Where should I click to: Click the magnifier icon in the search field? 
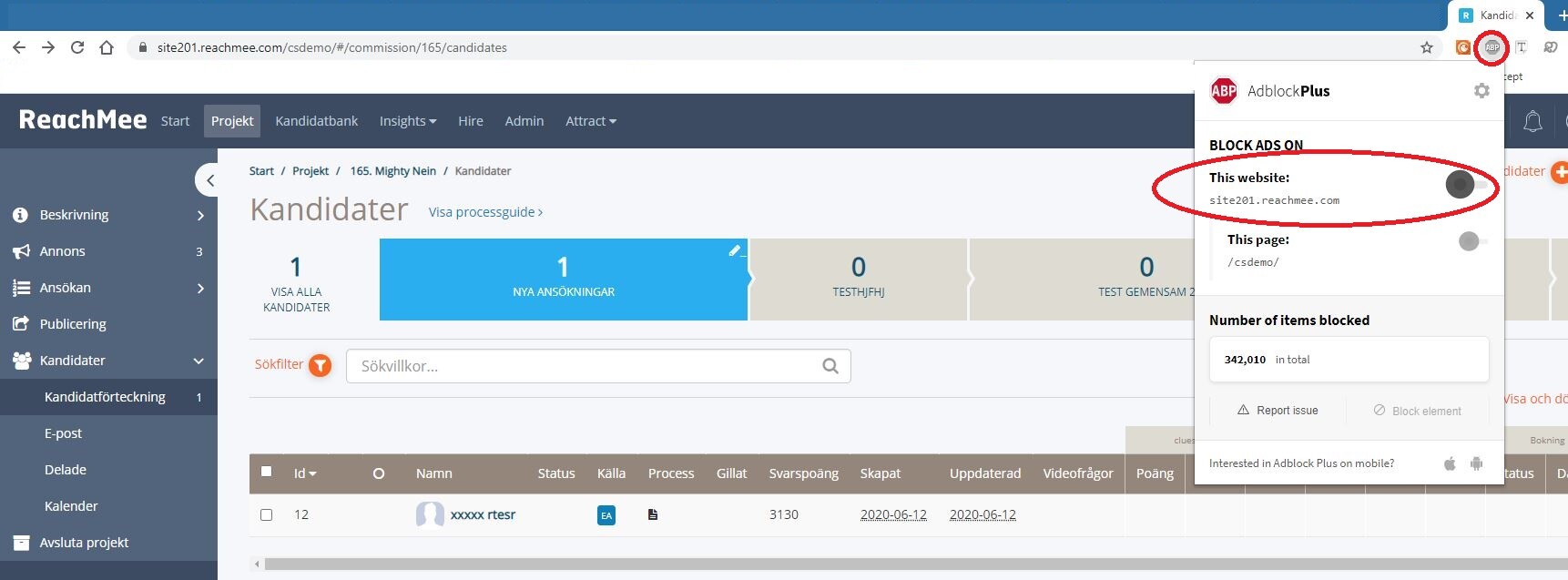830,366
